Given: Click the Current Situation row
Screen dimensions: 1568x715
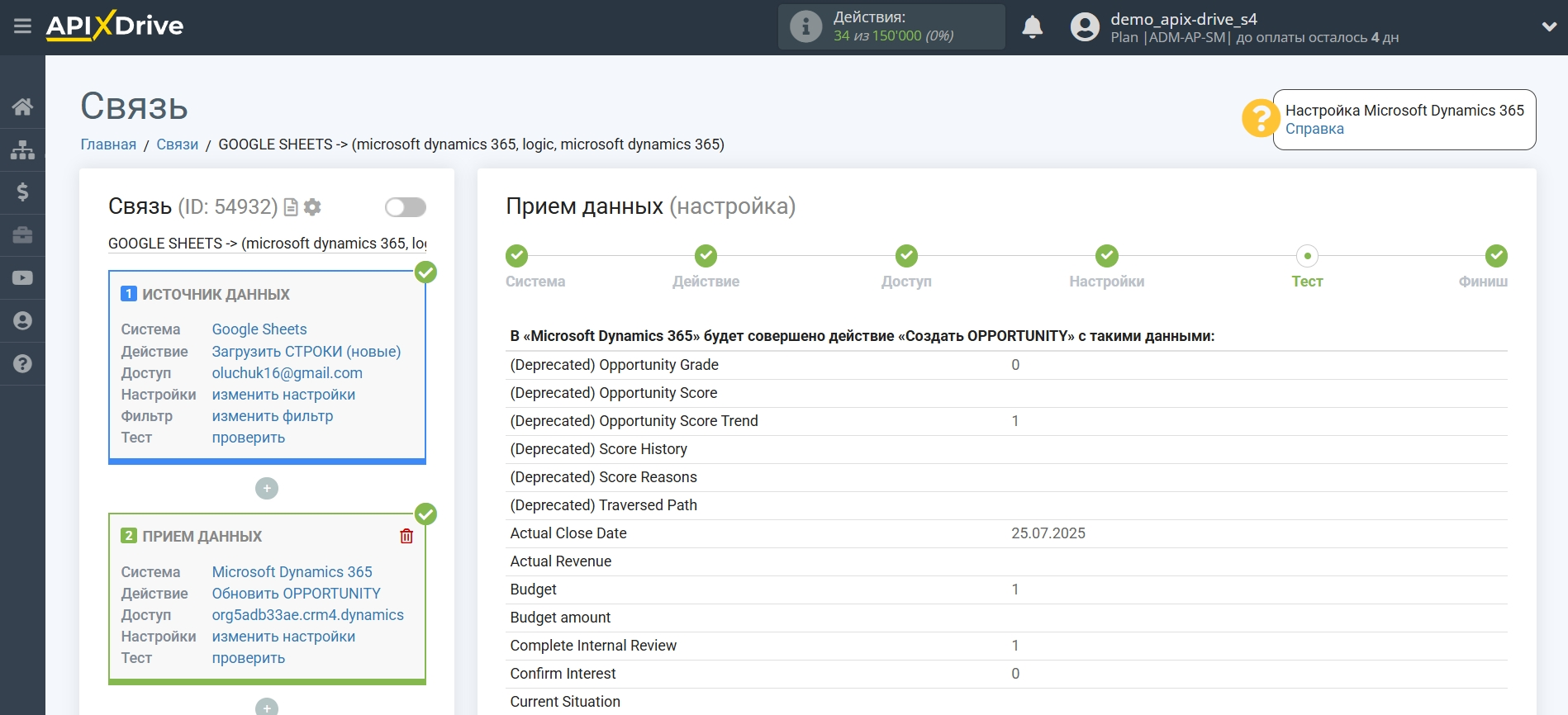Looking at the screenshot, I should point(1006,702).
